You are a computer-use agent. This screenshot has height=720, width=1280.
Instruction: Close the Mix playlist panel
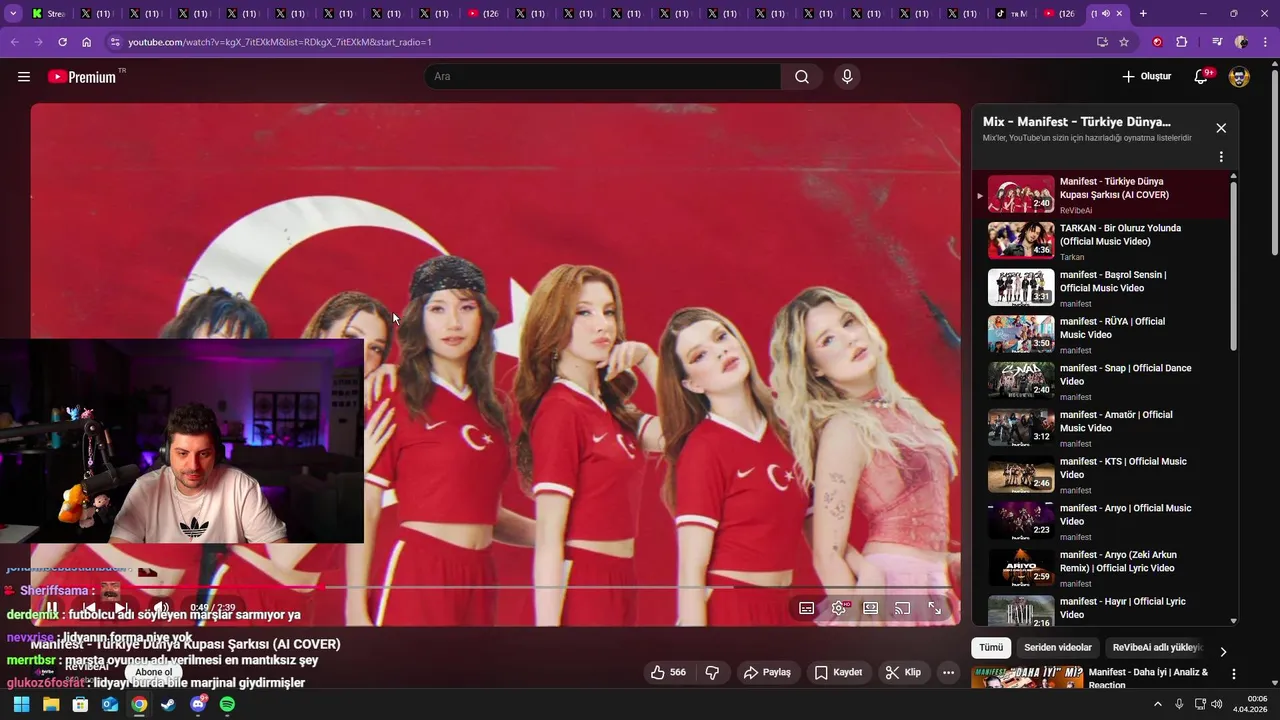pos(1221,128)
